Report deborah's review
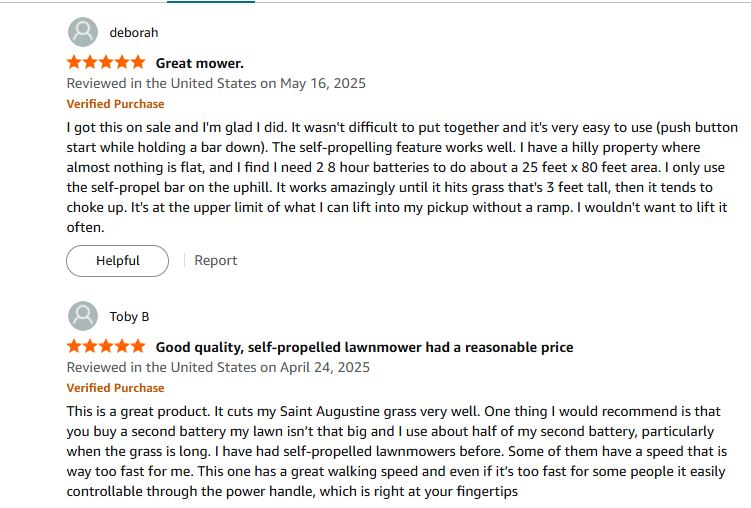751x508 pixels. [216, 260]
